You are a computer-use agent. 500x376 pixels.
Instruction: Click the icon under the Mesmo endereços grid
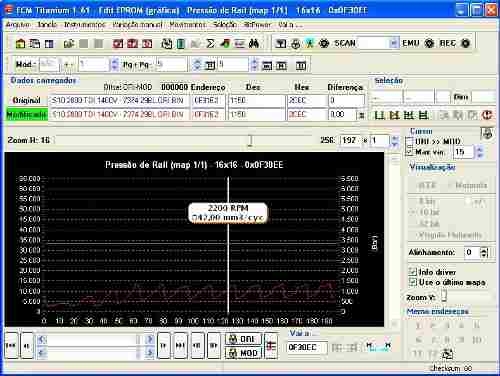coord(447,353)
